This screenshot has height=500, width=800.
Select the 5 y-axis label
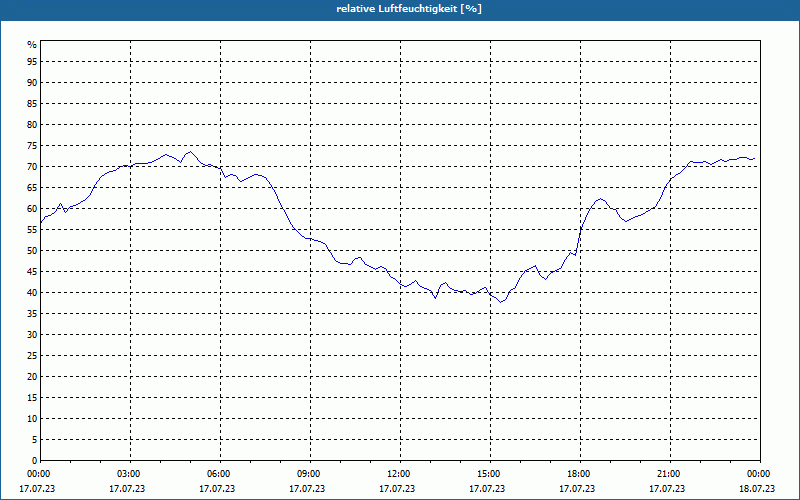click(34, 439)
